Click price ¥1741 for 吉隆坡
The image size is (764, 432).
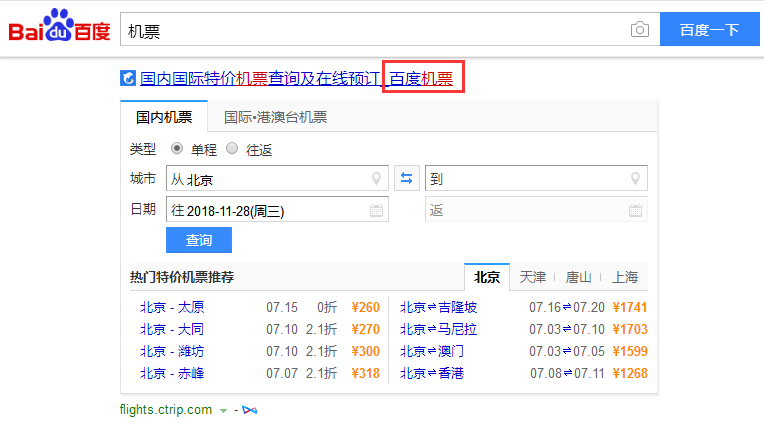pyautogui.click(x=630, y=307)
